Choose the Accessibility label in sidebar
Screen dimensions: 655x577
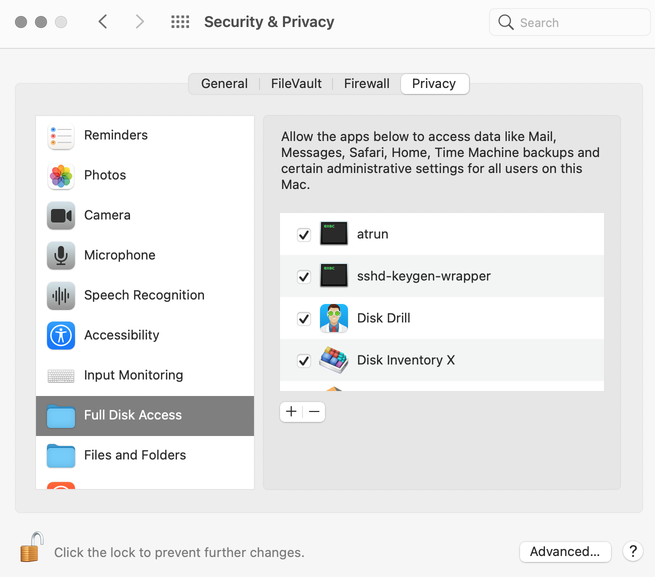[122, 335]
